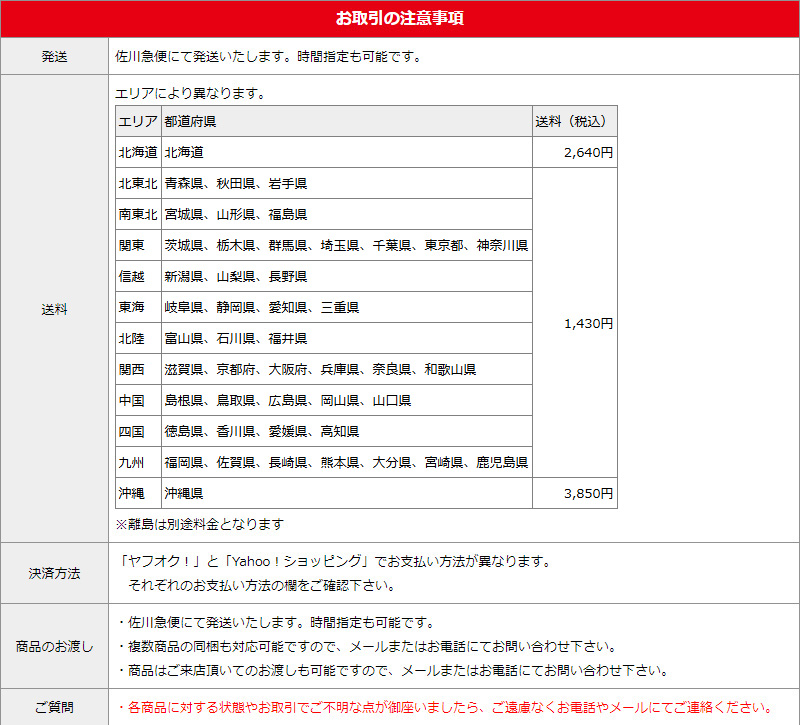Click the 送料 row label cell
Viewport: 800px width, 725px height.
(x=54, y=309)
